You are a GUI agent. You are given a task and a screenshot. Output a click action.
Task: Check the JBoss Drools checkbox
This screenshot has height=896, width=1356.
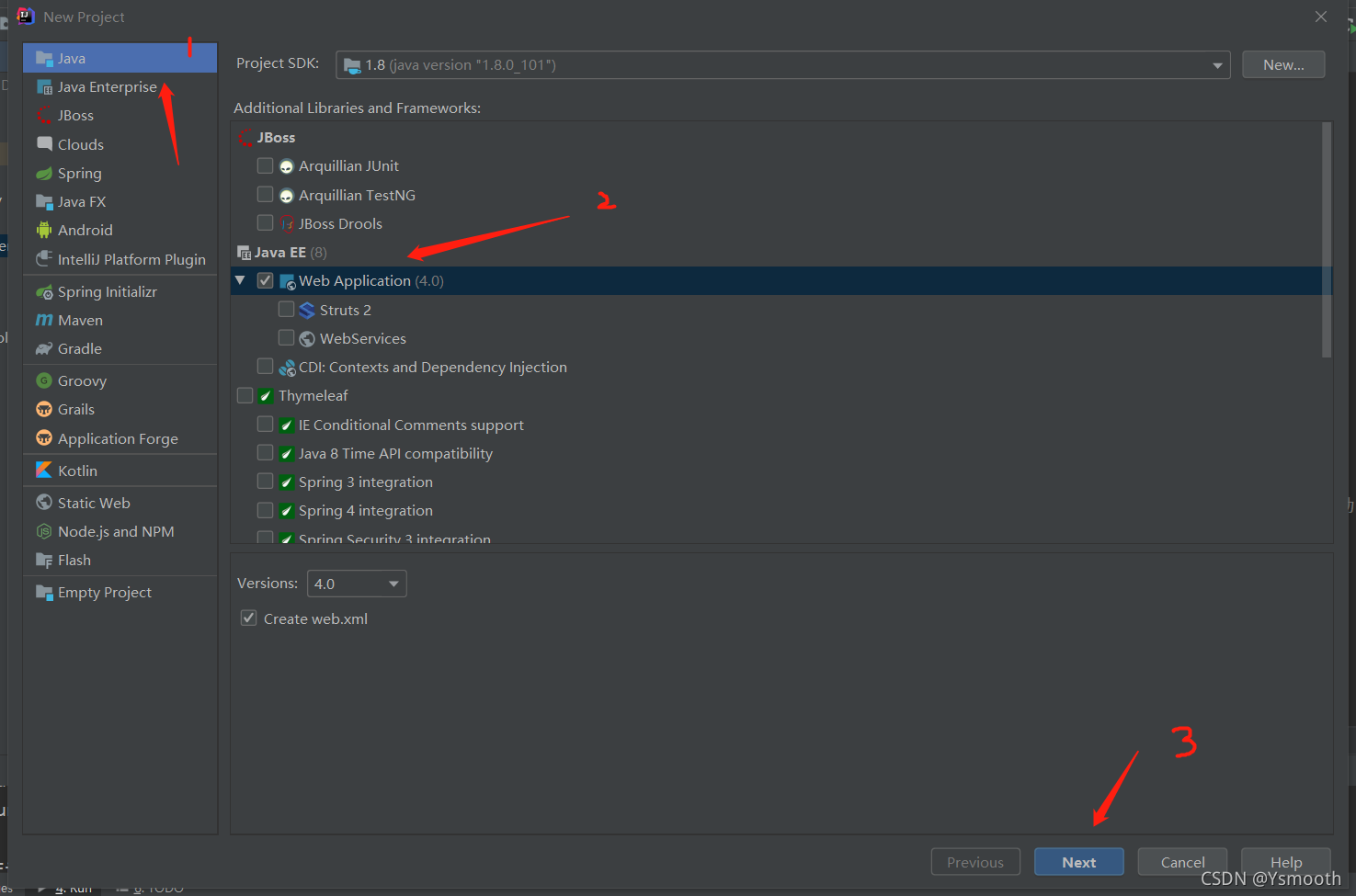266,223
